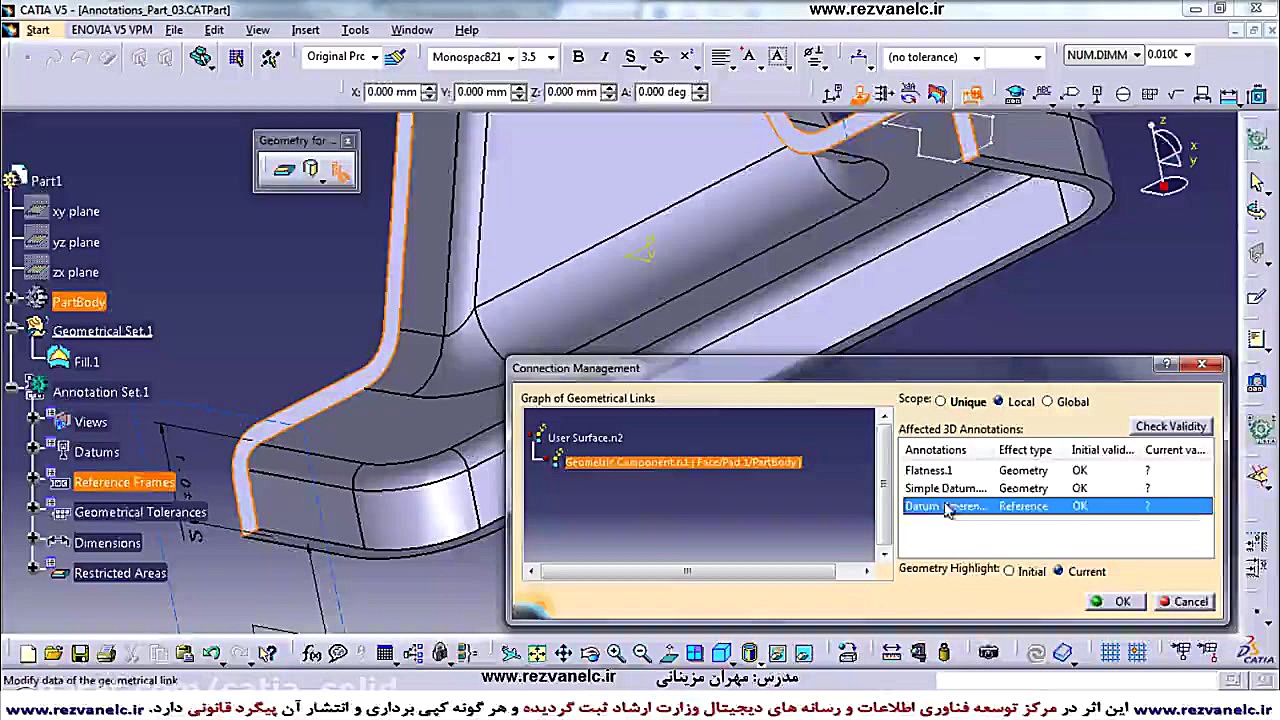
Task: Set Geometry Highlight to Initial
Action: tap(1008, 571)
